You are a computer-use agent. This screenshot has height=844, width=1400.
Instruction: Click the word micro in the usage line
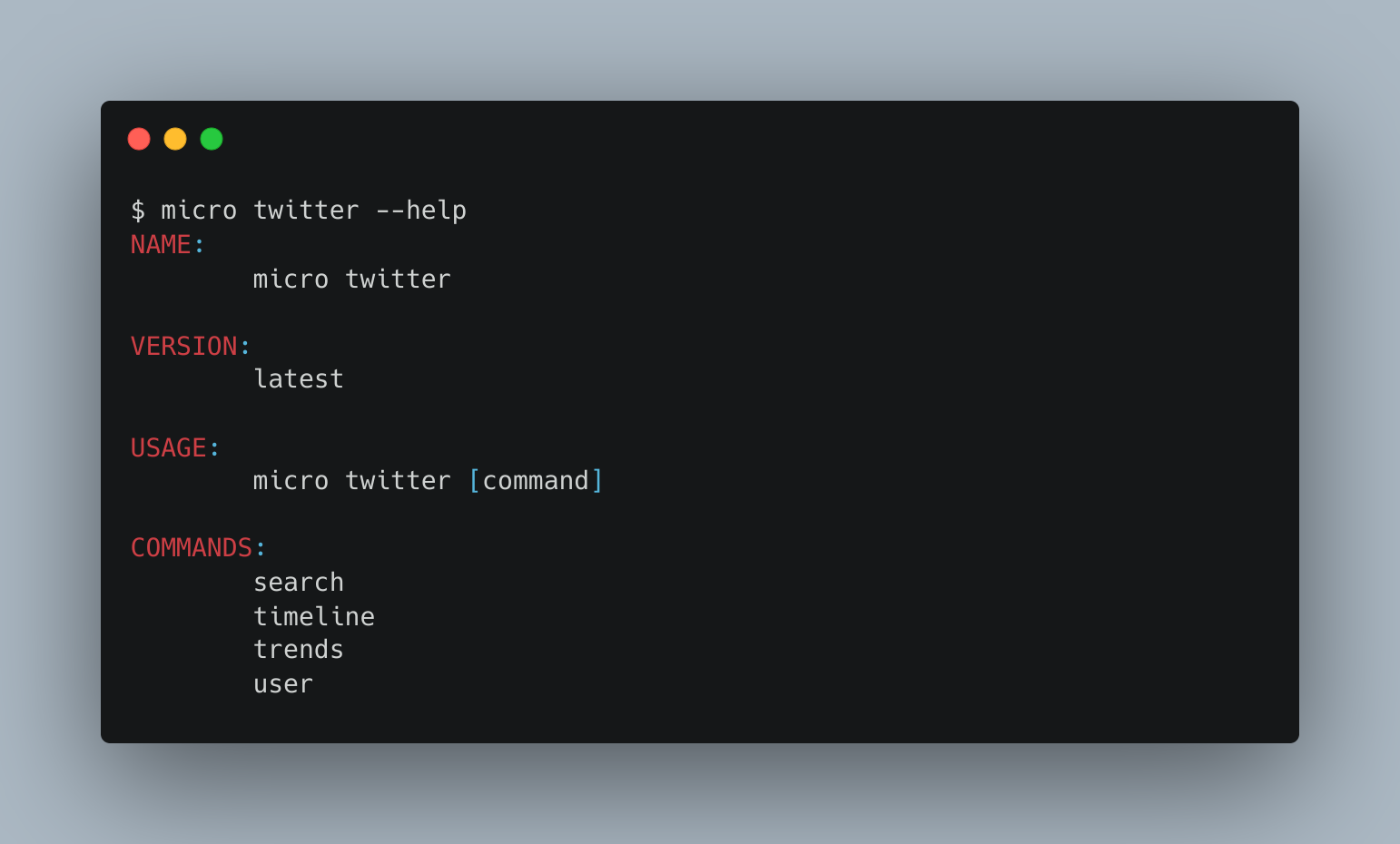coord(291,481)
